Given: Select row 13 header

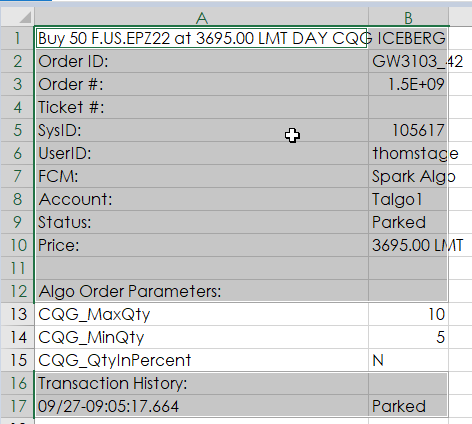Looking at the screenshot, I should [17, 314].
